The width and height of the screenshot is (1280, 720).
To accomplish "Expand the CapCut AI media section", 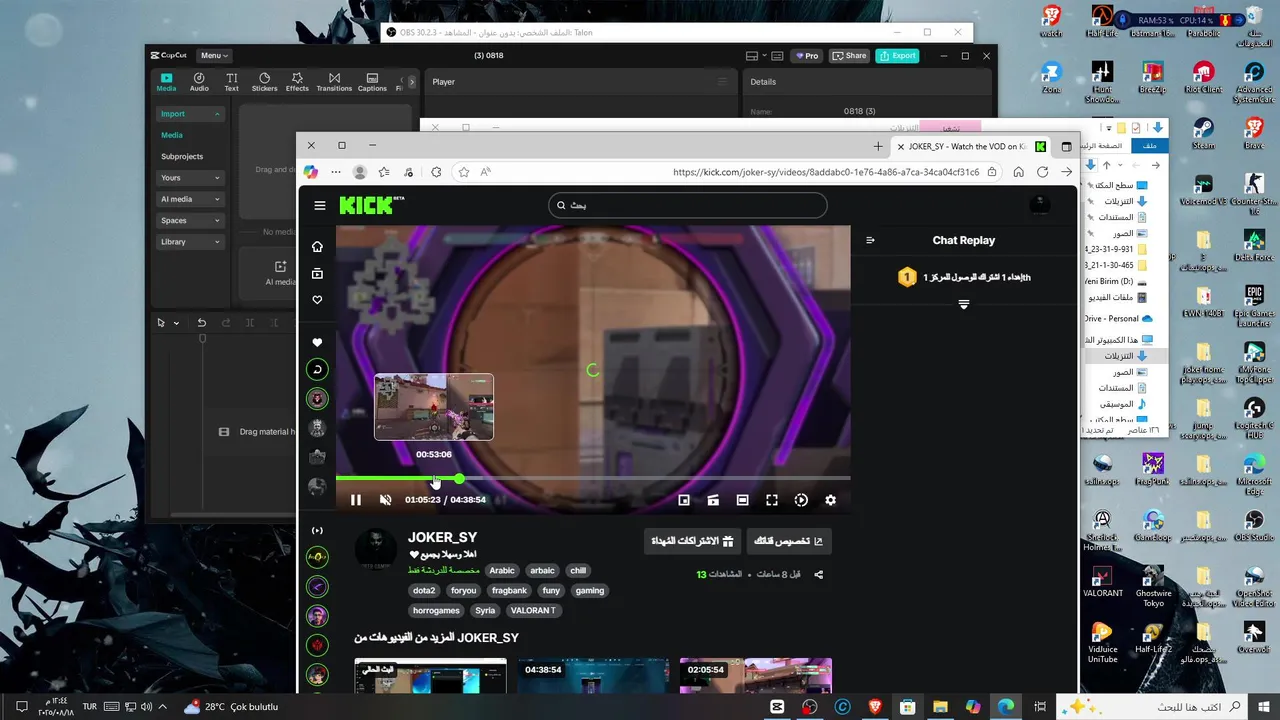I will (x=190, y=199).
